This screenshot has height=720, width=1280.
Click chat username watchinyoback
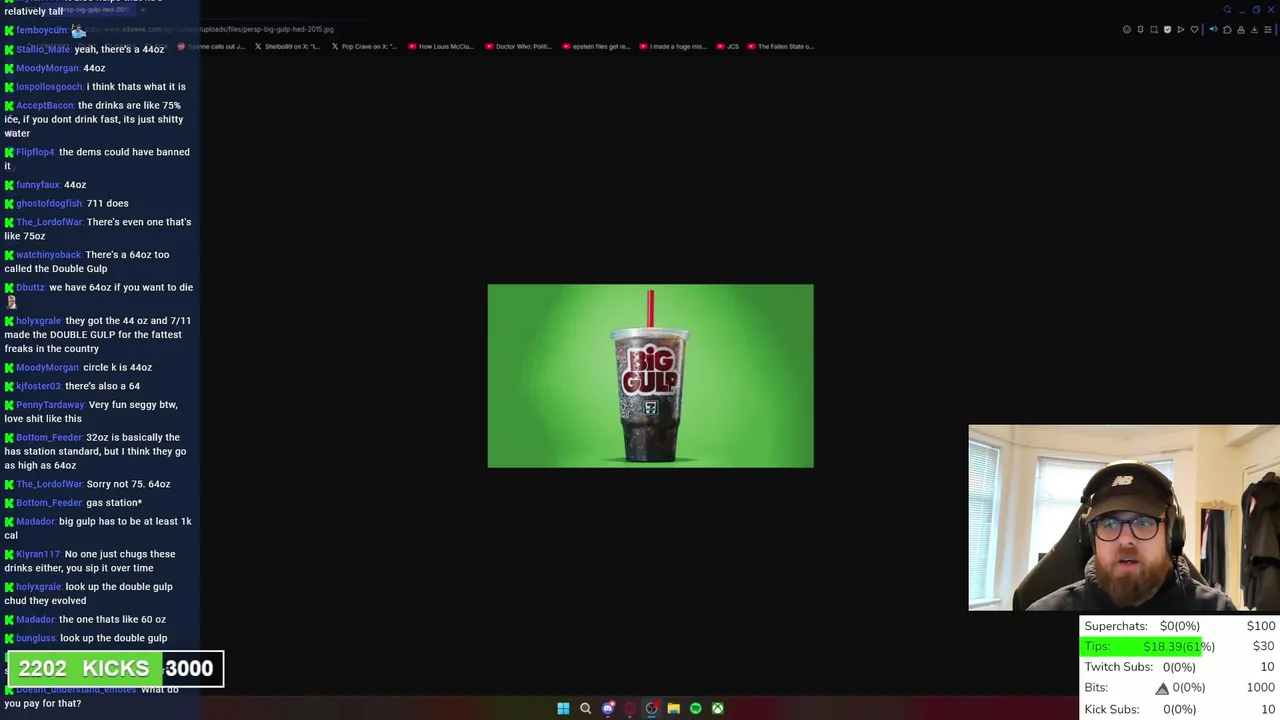tap(49, 255)
